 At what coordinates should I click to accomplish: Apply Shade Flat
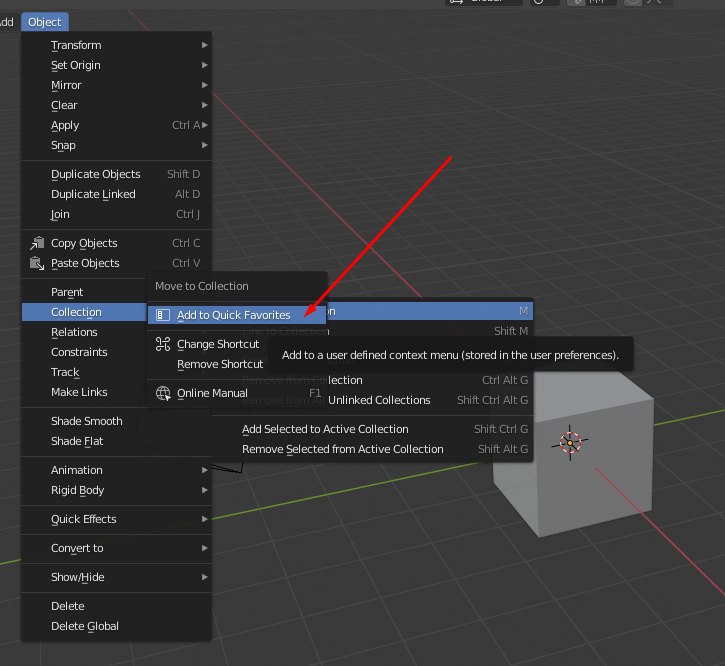(117, 441)
